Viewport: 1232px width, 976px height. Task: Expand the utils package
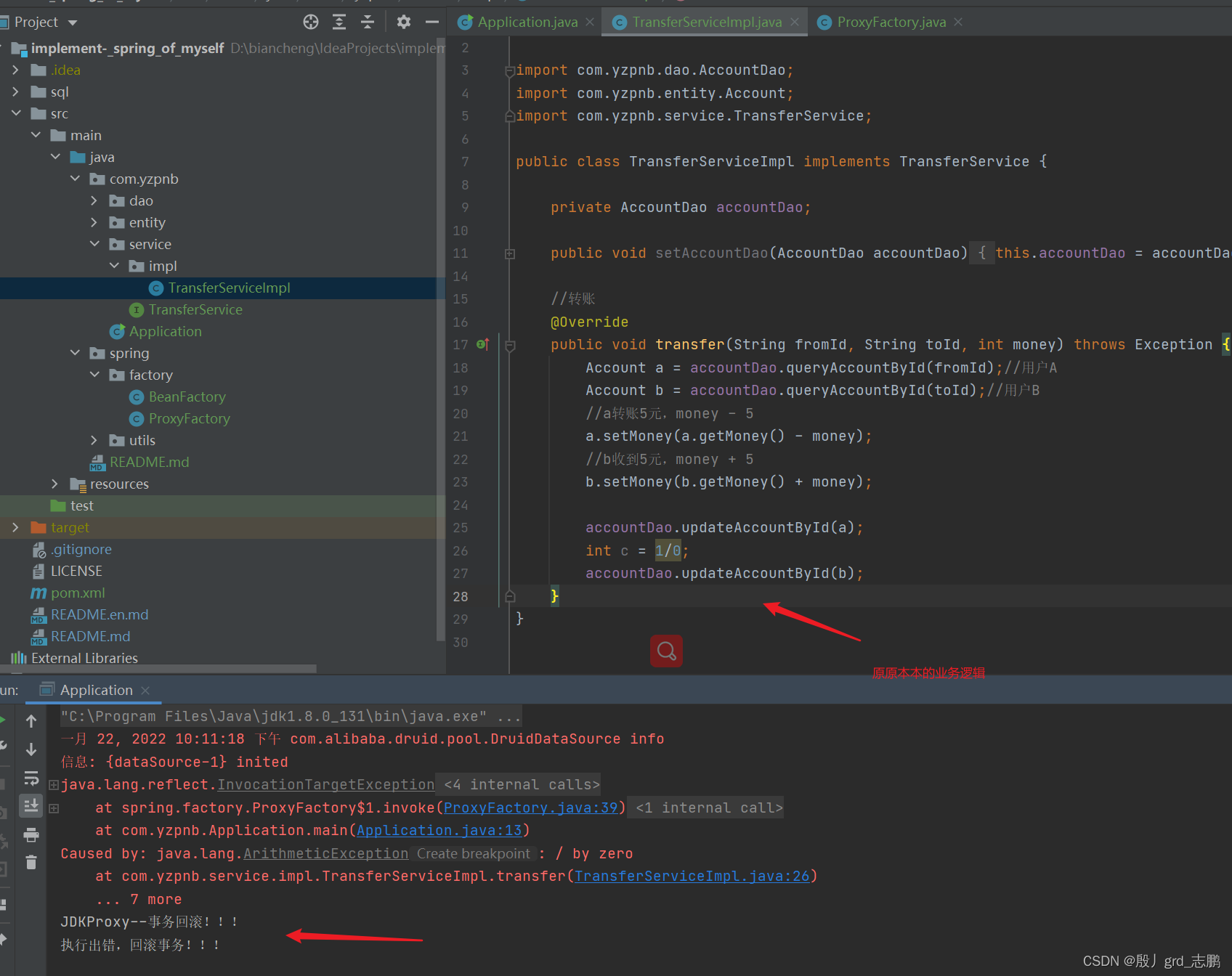tap(94, 440)
